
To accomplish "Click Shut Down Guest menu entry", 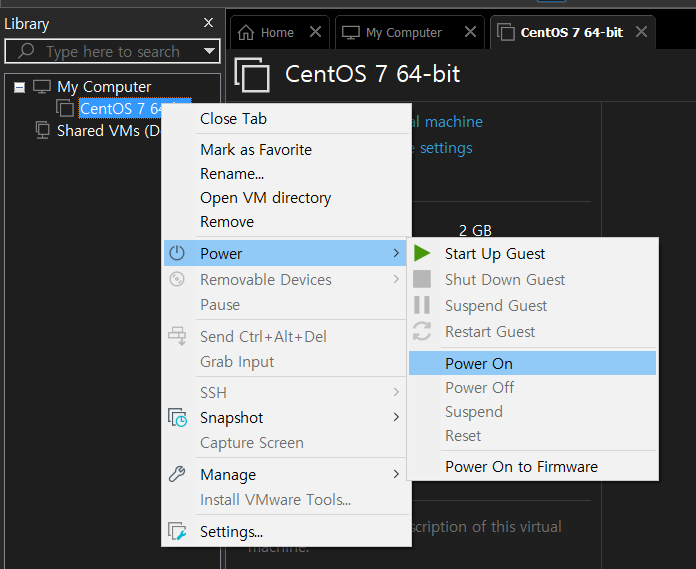I will (x=532, y=280).
